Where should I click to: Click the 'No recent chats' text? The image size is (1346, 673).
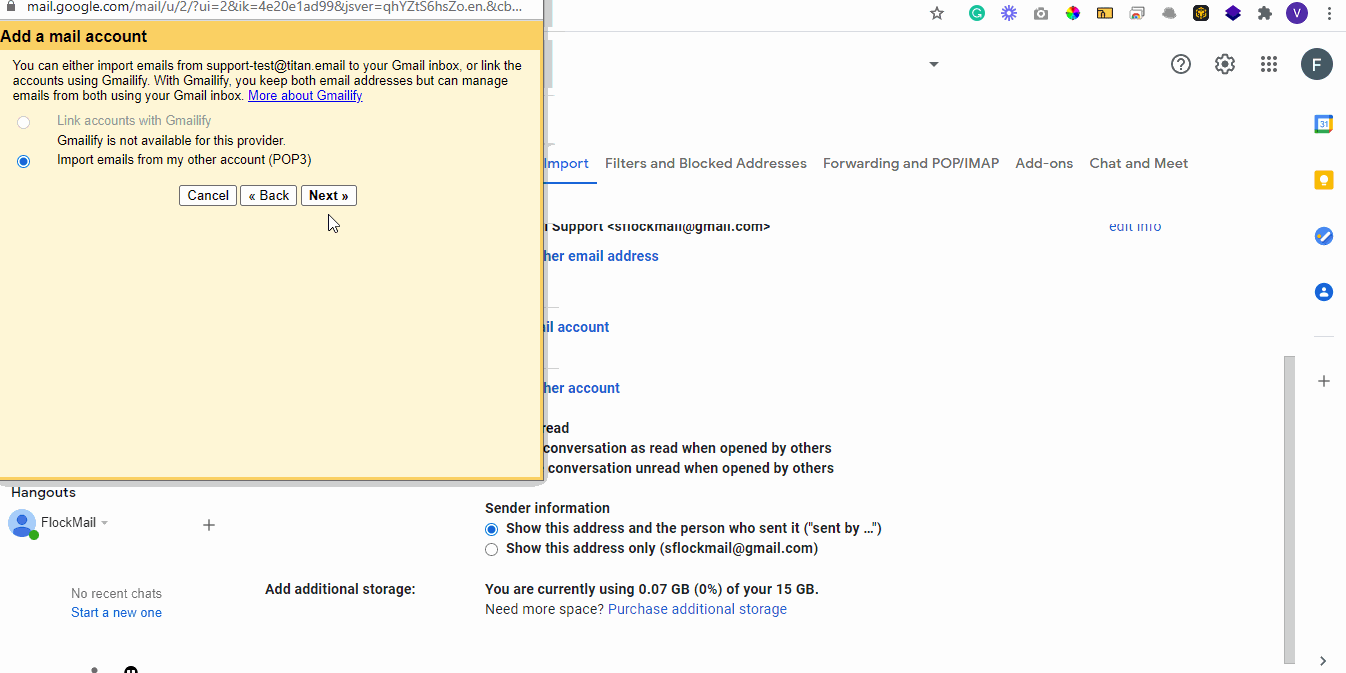(x=116, y=594)
